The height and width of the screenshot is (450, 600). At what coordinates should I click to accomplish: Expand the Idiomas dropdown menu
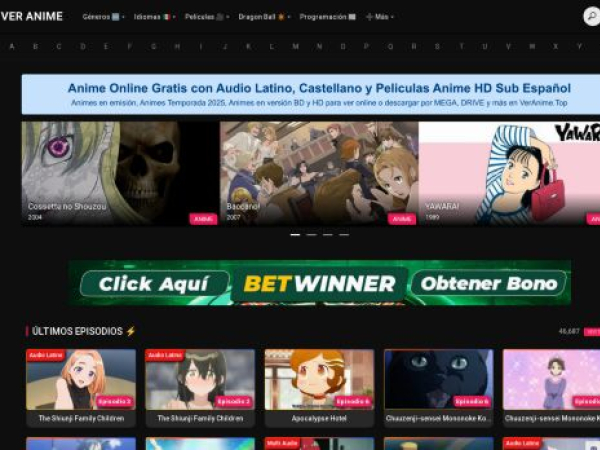click(x=152, y=17)
